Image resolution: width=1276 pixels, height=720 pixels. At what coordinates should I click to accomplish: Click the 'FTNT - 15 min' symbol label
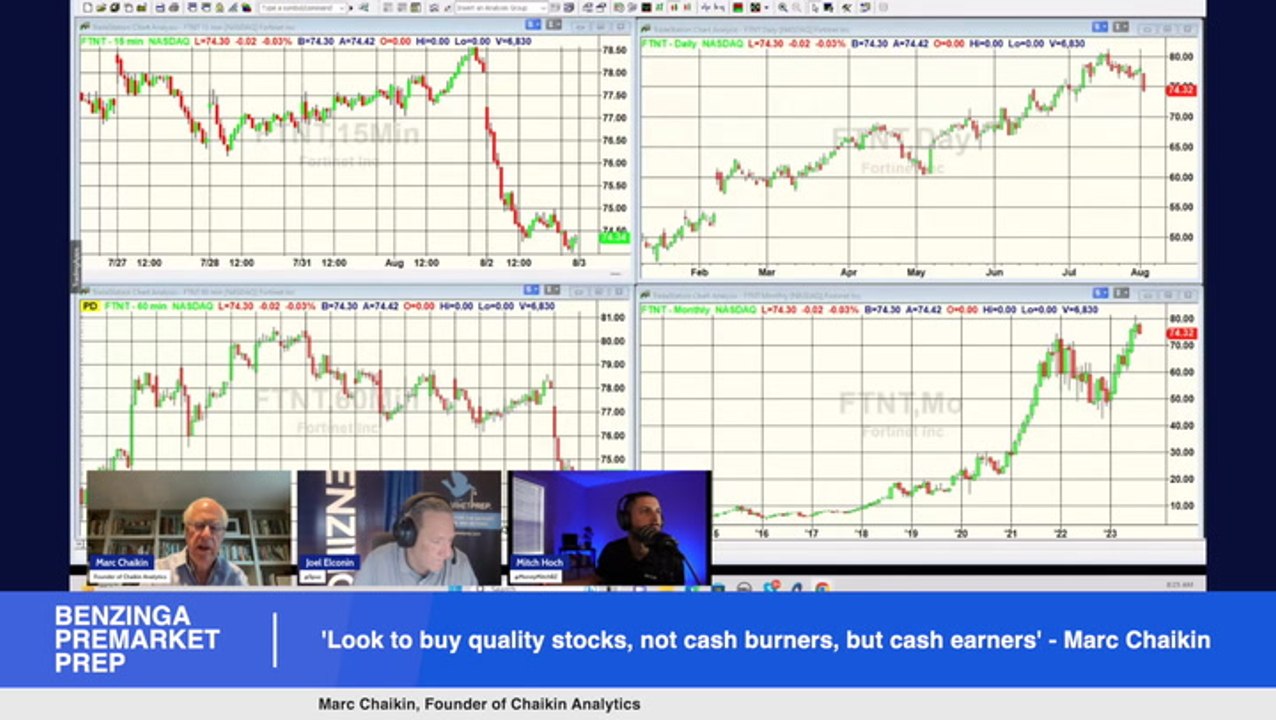point(114,41)
